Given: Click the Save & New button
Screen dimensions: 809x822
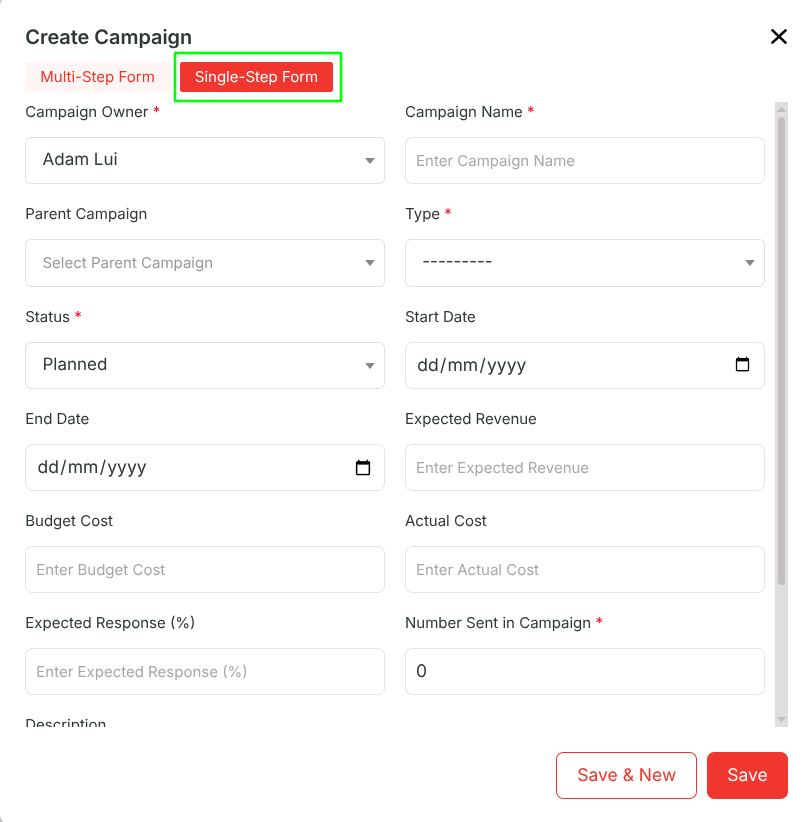Looking at the screenshot, I should coord(627,775).
